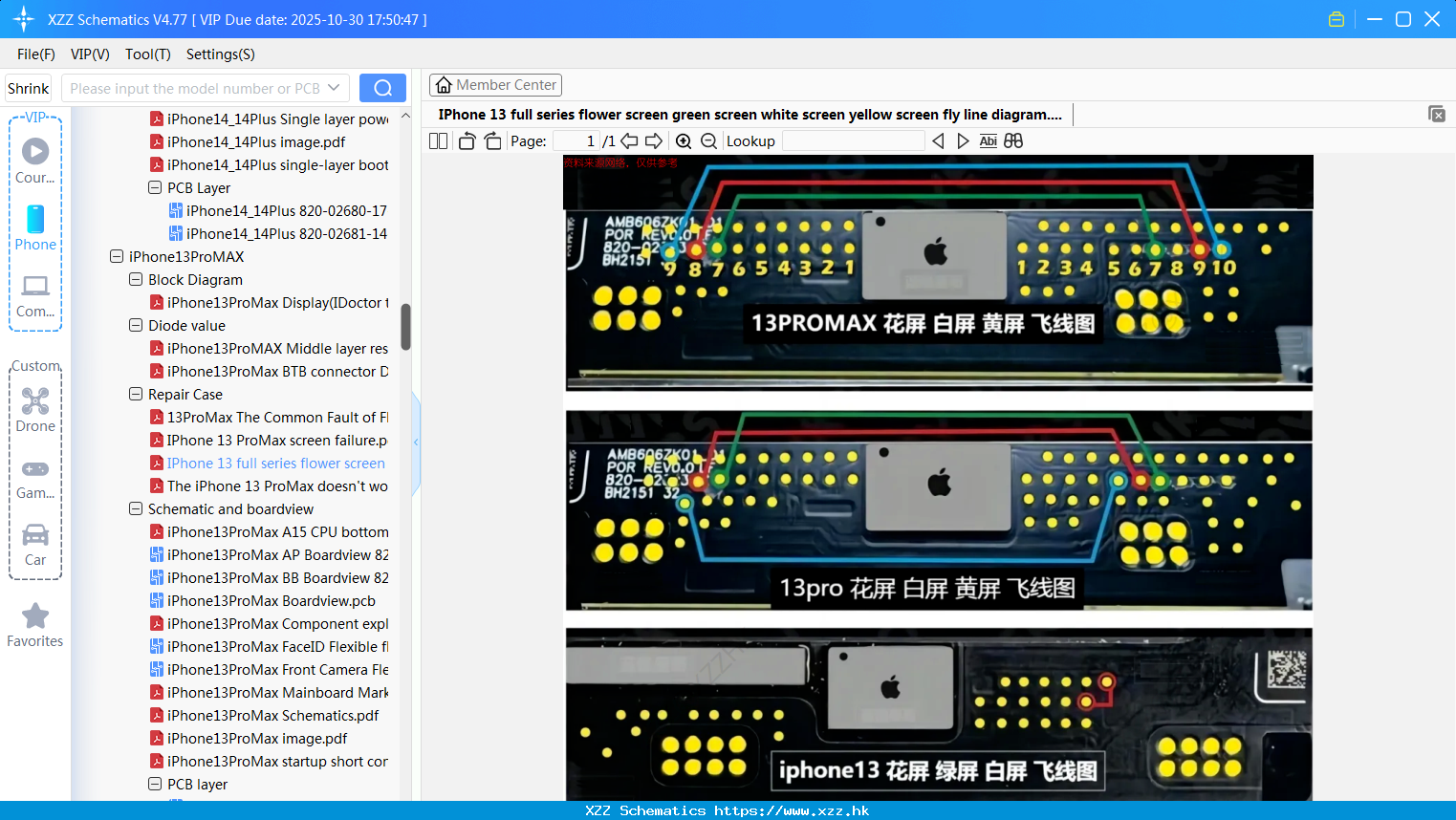Open iPhone13ProMax Schematics.pdf
The width and height of the screenshot is (1456, 820).
click(265, 715)
